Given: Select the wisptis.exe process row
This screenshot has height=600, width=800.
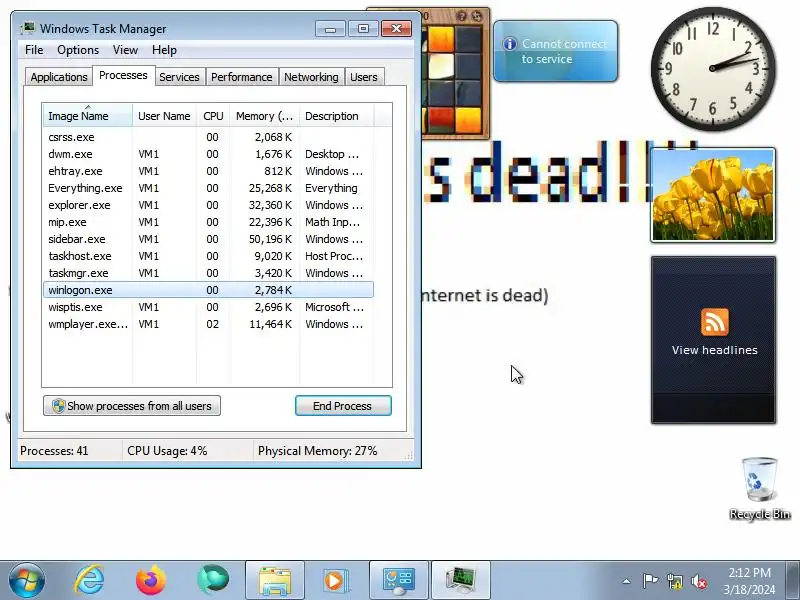Looking at the screenshot, I should (x=208, y=307).
